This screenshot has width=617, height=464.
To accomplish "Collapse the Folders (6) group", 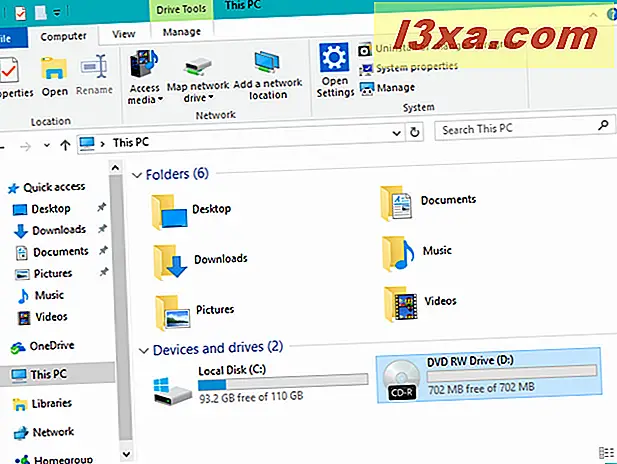I will coord(137,175).
